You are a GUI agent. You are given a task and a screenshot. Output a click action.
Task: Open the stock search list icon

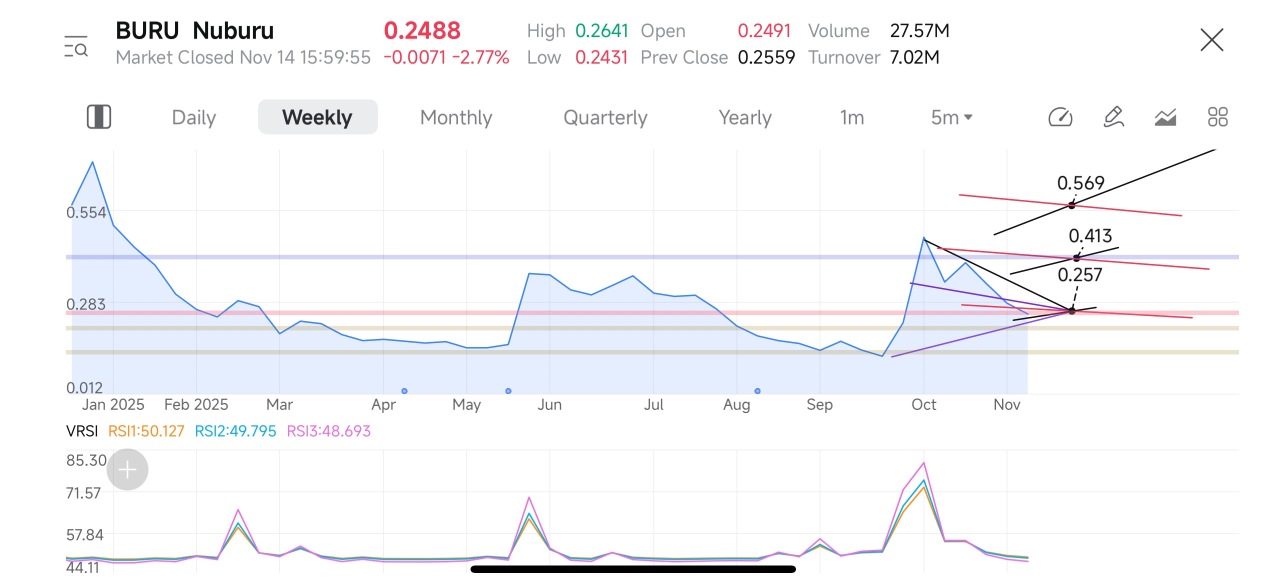[x=76, y=46]
